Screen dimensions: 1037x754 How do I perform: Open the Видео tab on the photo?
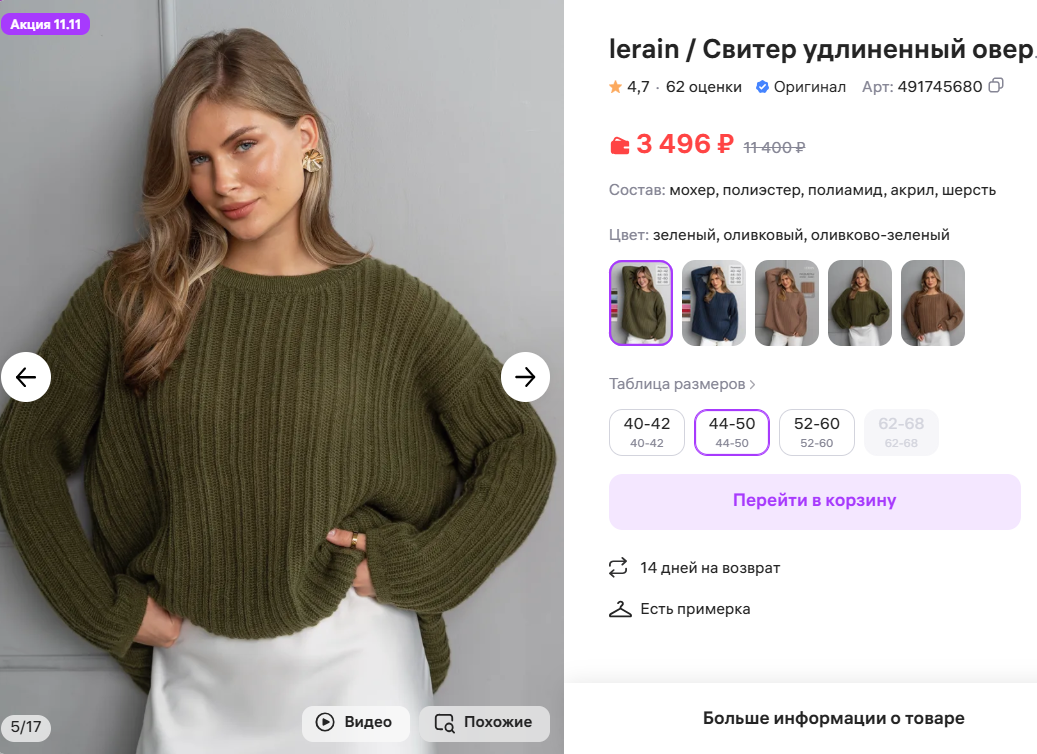click(x=356, y=723)
